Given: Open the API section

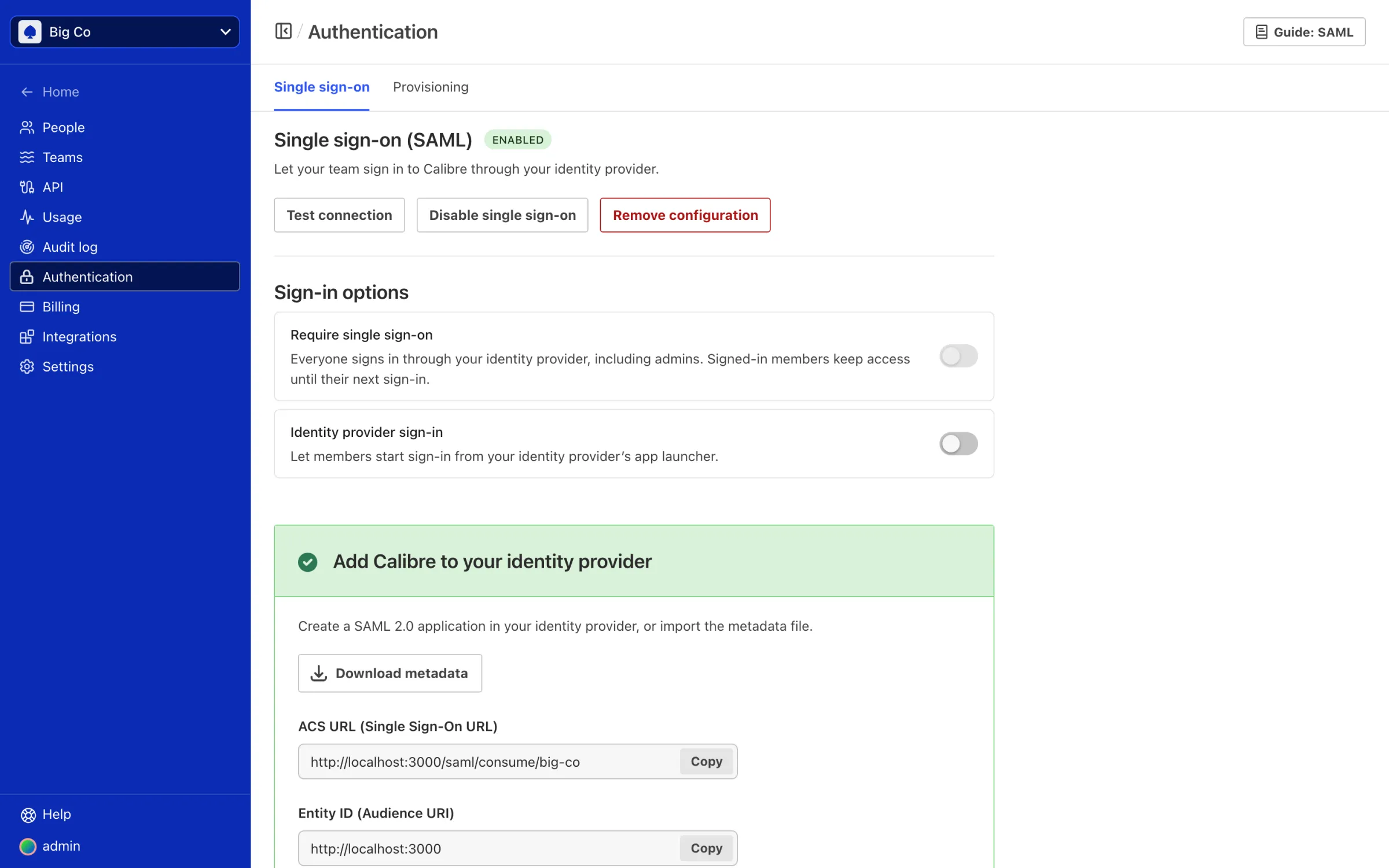Looking at the screenshot, I should click(125, 187).
